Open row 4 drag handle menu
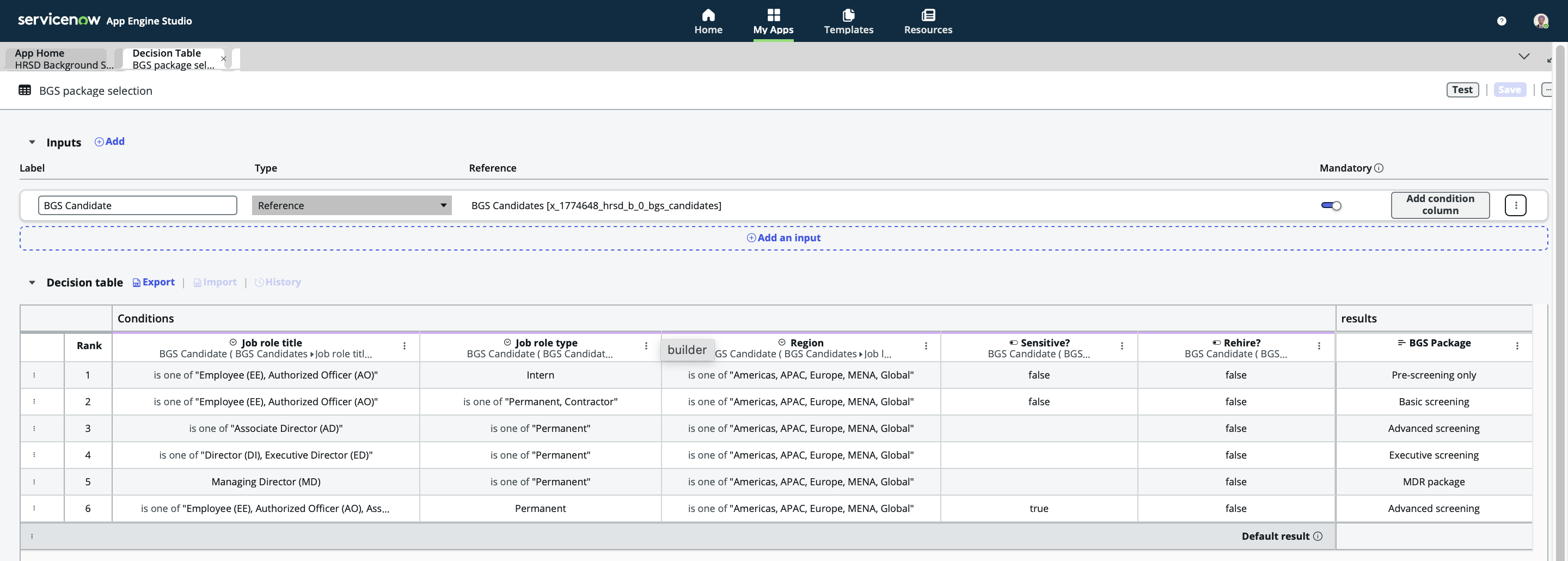Viewport: 1568px width, 561px height. (x=34, y=455)
